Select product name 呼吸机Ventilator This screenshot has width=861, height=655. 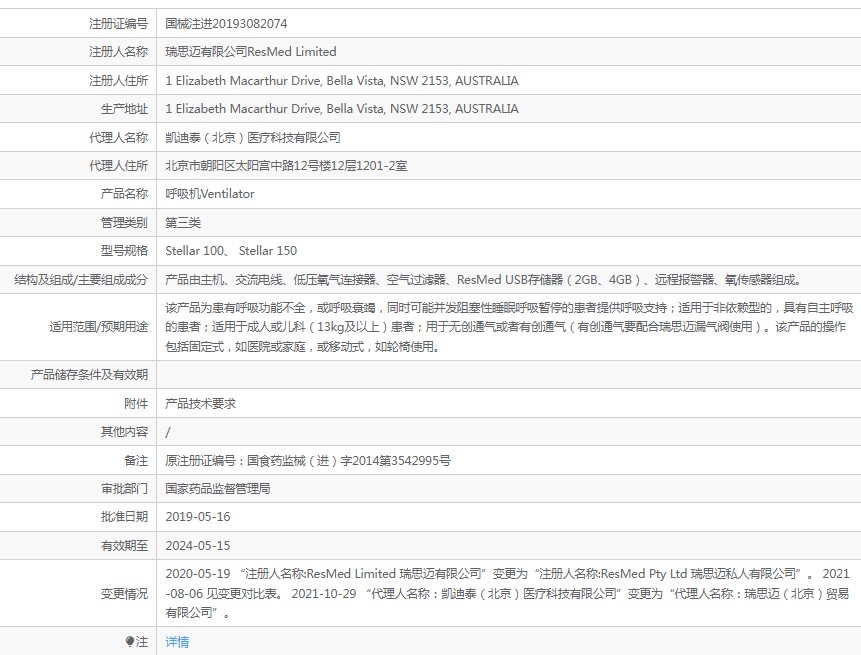pos(210,194)
